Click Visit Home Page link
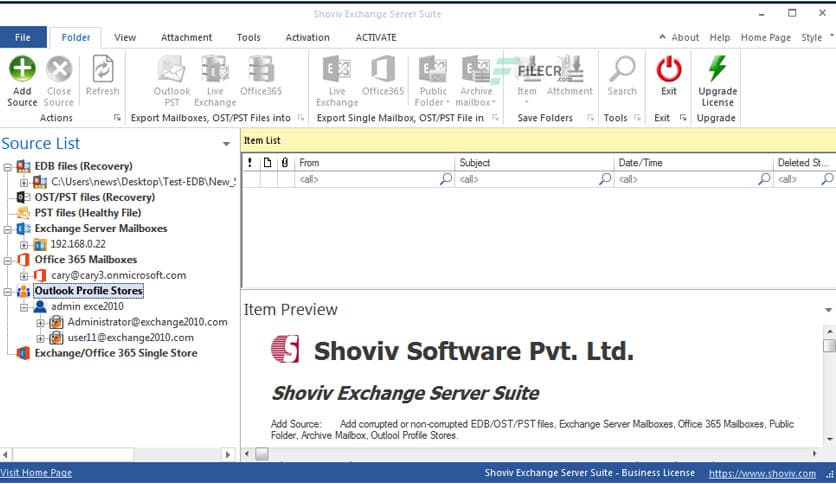This screenshot has height=484, width=836. click(36, 473)
